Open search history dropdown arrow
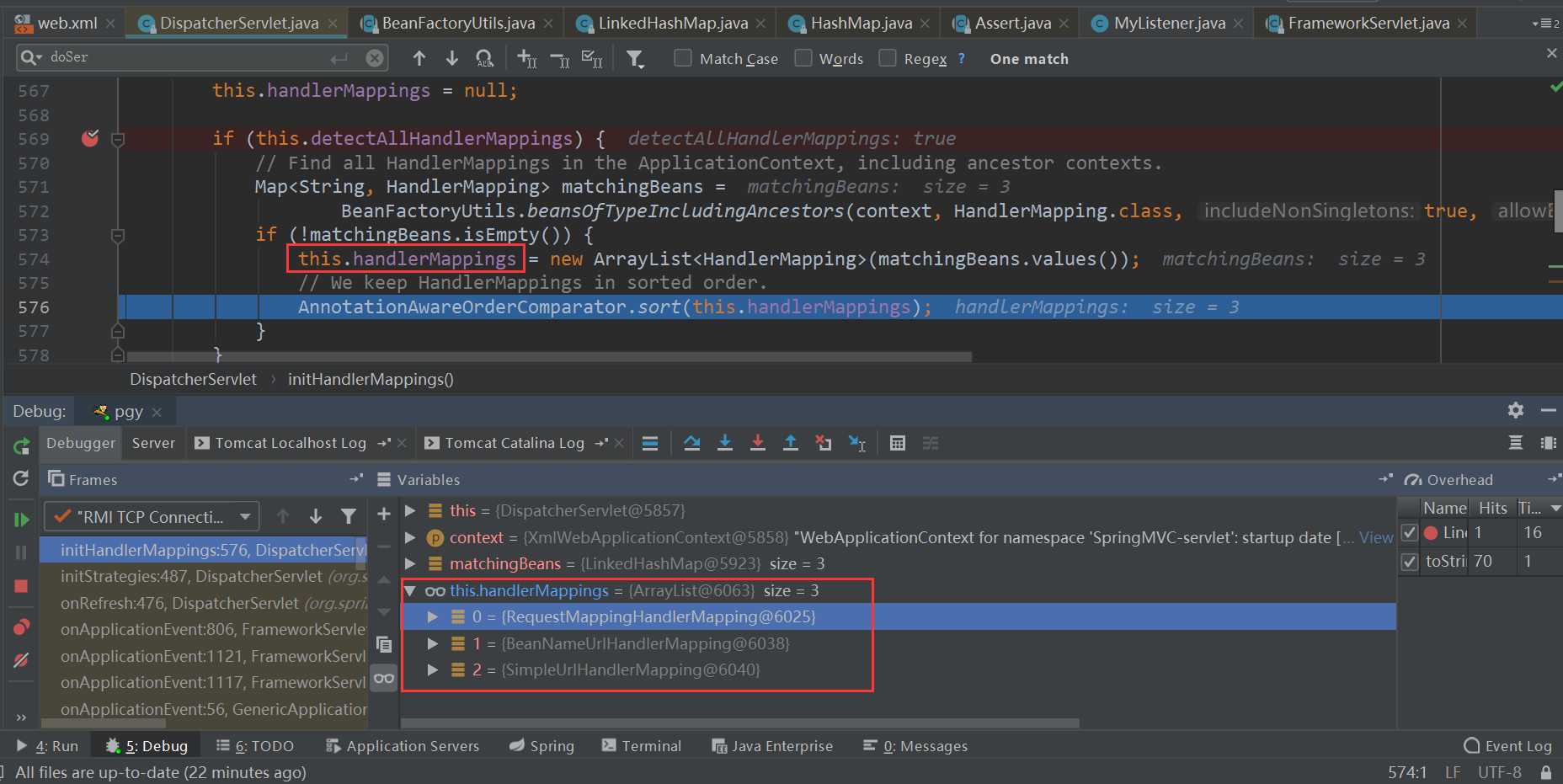1563x784 pixels. (x=31, y=57)
